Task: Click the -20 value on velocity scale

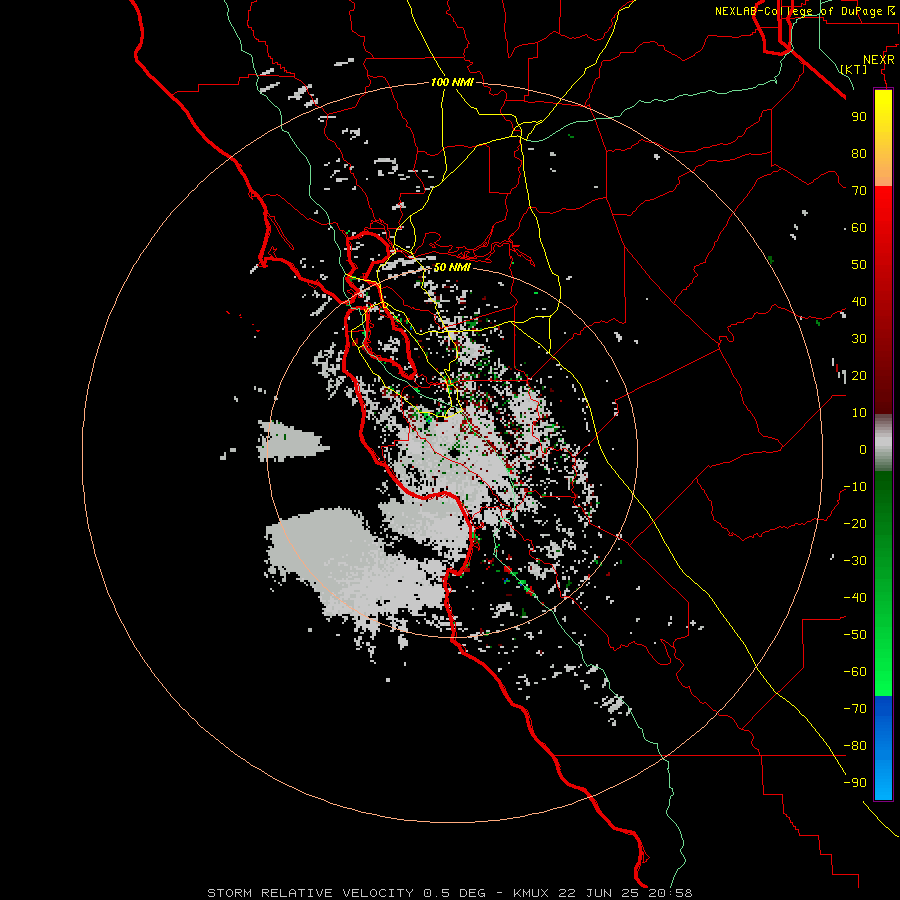Action: tap(855, 523)
